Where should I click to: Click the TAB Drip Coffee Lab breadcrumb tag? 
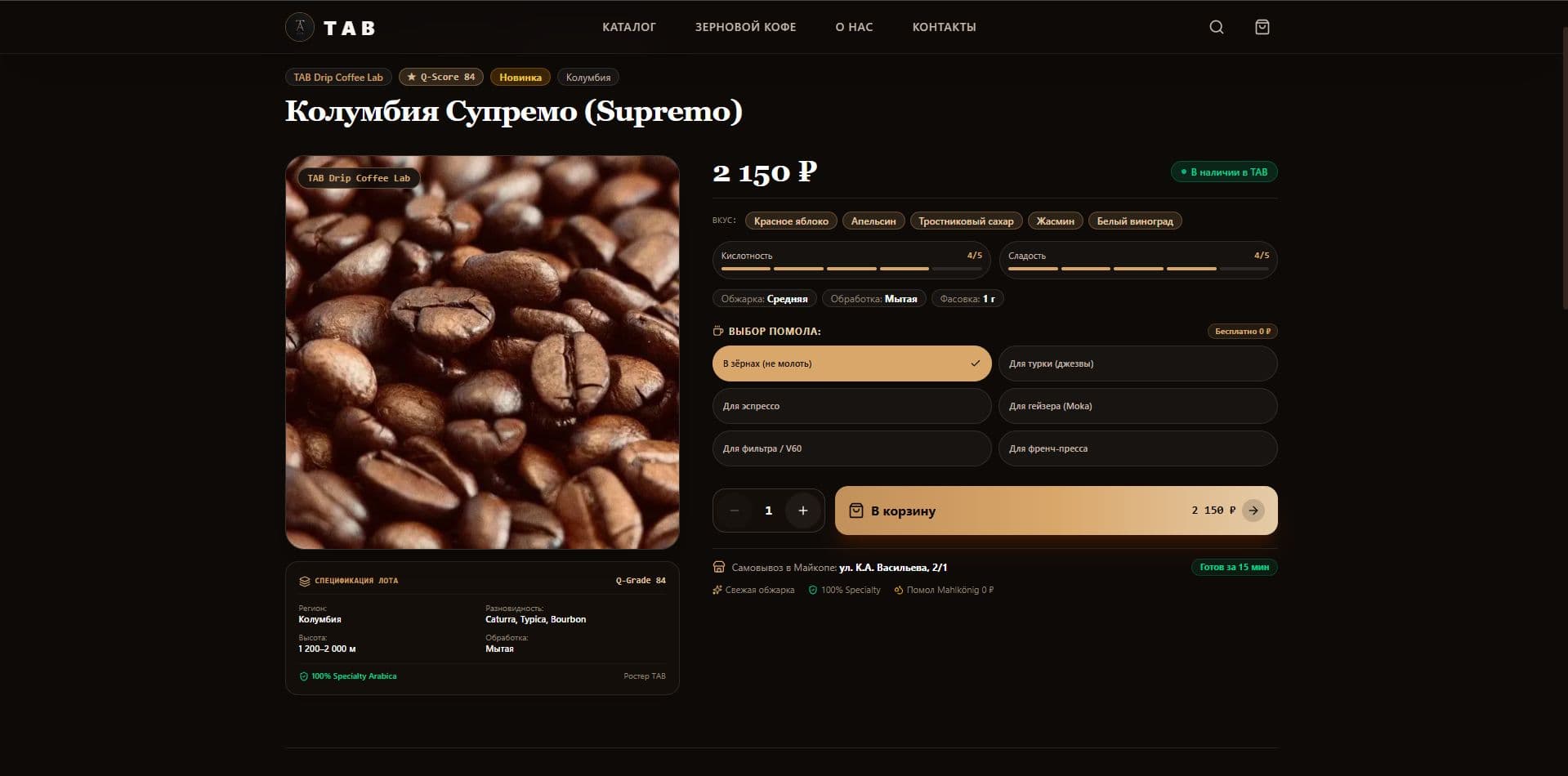(x=338, y=77)
